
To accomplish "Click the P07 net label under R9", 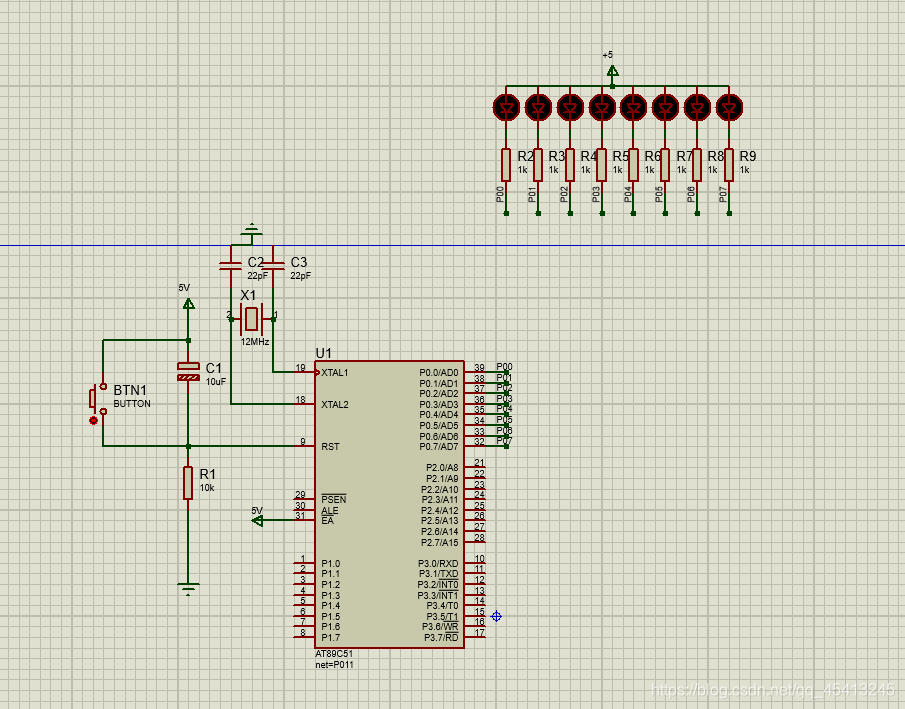I will (x=723, y=194).
